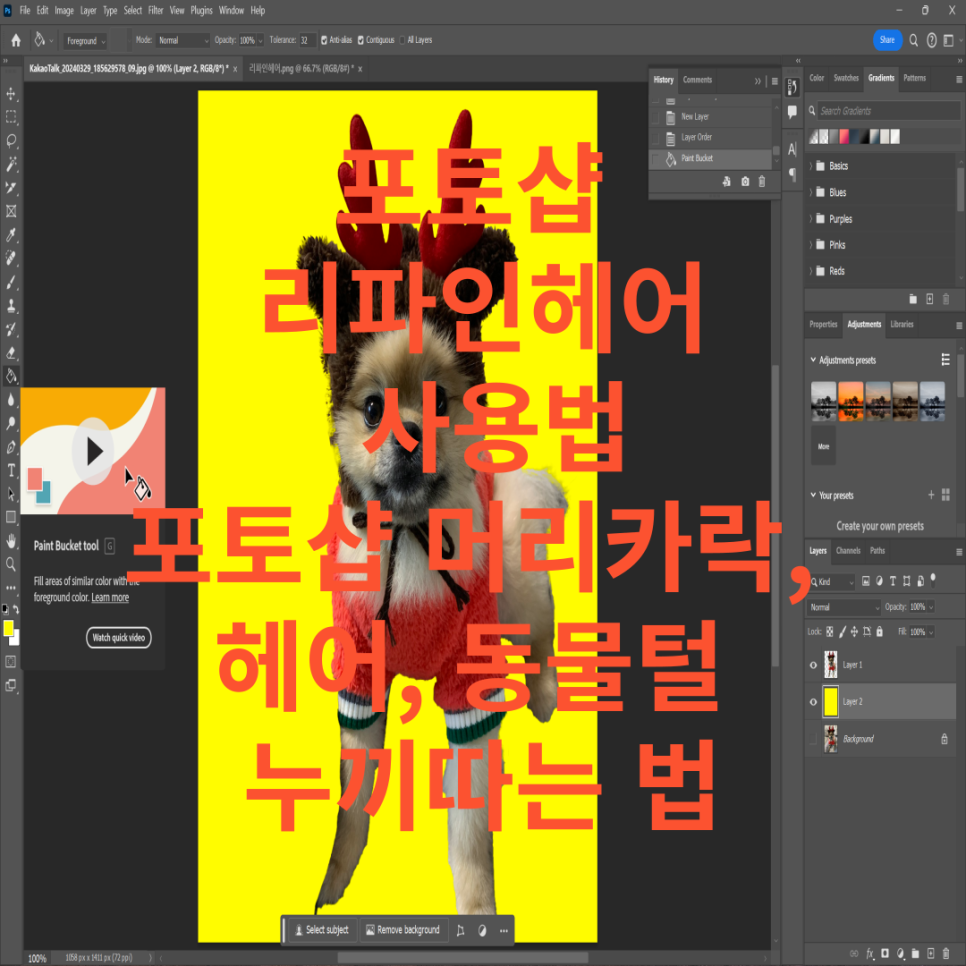The width and height of the screenshot is (966, 966).
Task: Select the Pen tool
Action: coord(11,447)
